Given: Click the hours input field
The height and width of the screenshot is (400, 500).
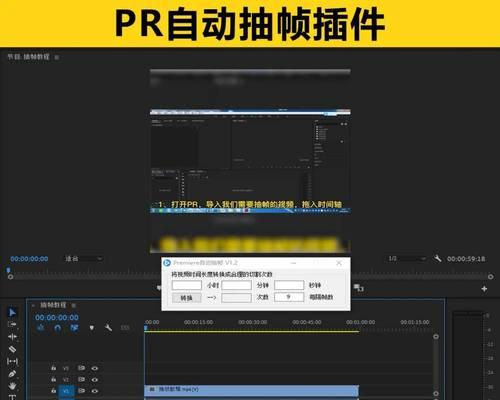Looking at the screenshot, I should click(187, 285).
